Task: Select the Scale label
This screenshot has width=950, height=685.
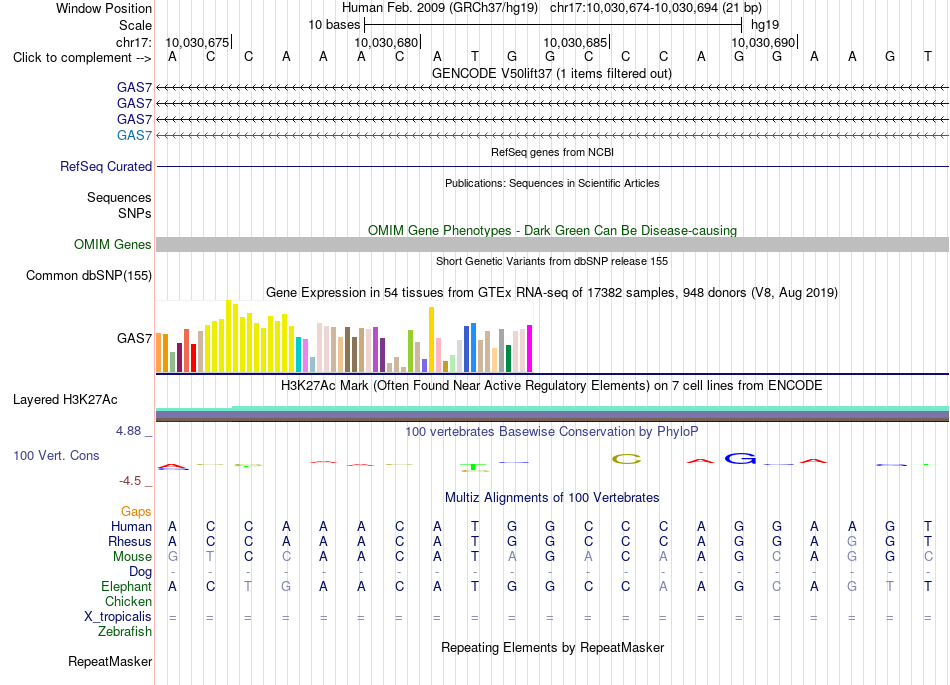Action: pyautogui.click(x=135, y=25)
